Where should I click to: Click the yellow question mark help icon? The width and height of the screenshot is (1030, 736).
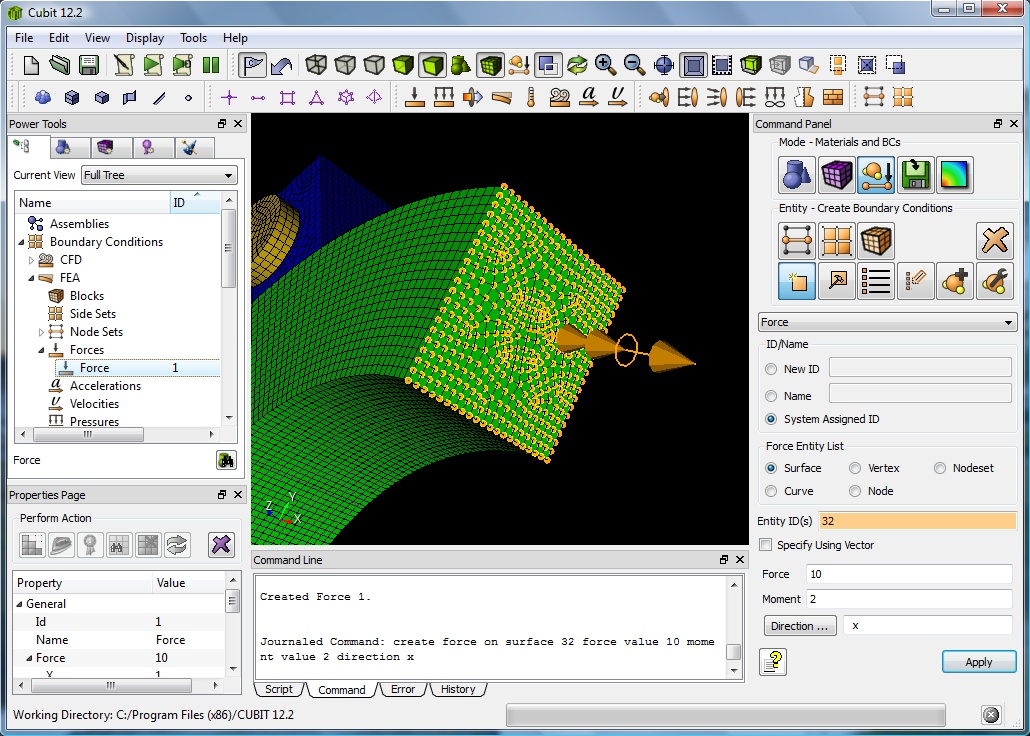(773, 662)
